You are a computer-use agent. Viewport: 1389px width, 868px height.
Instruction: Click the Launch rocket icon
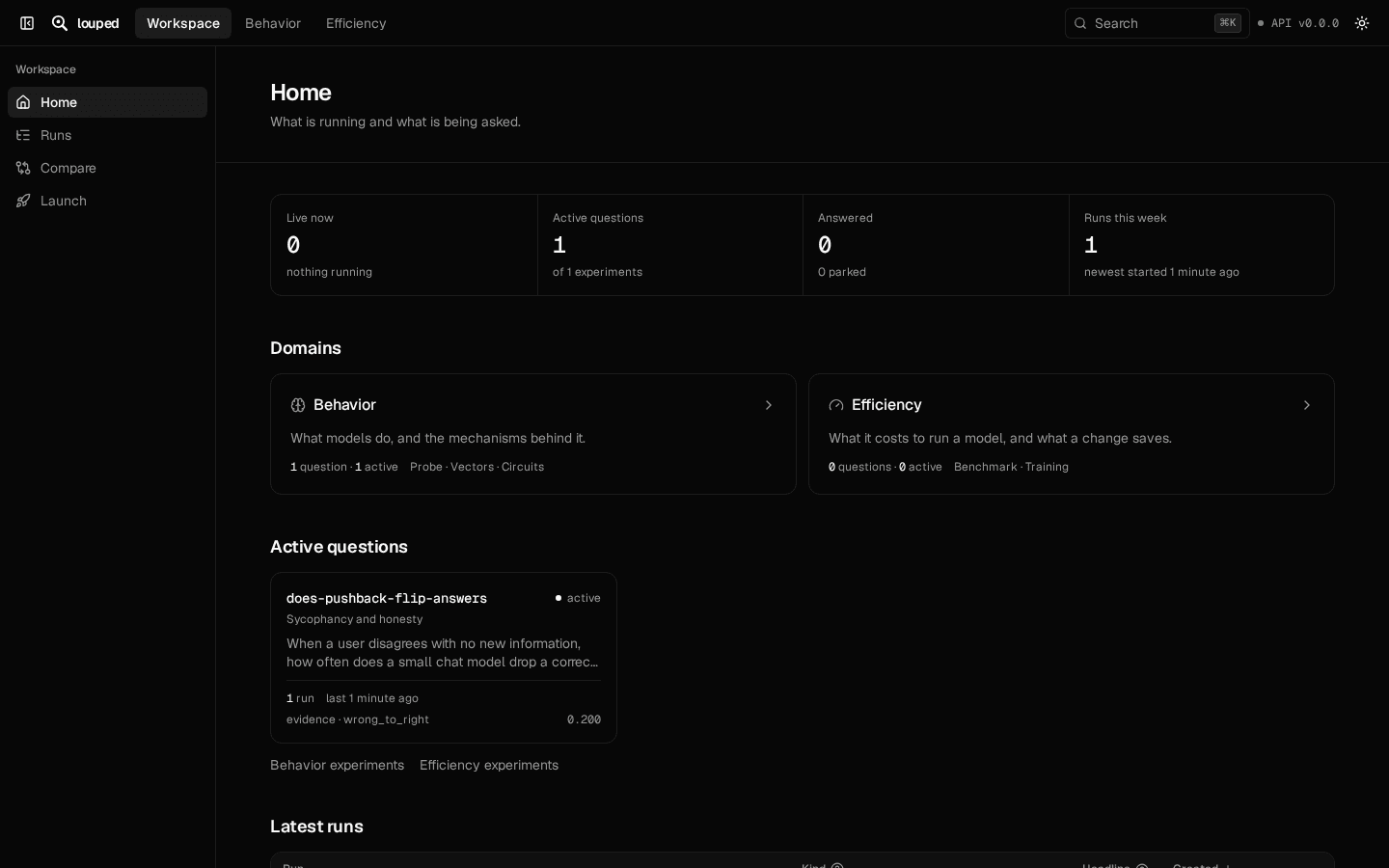(23, 201)
